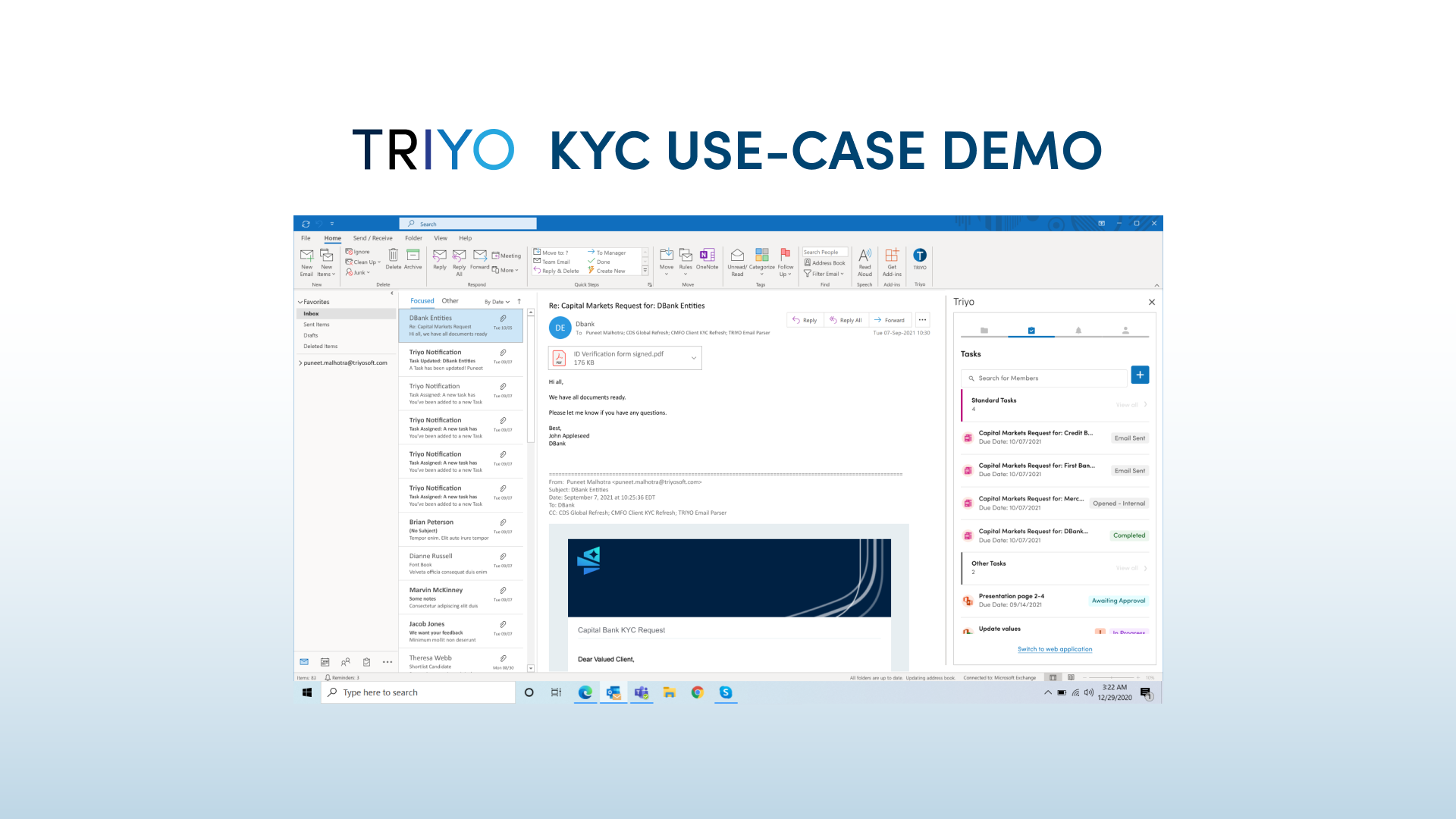
Task: Collapse the Favorites folder group
Action: (300, 302)
